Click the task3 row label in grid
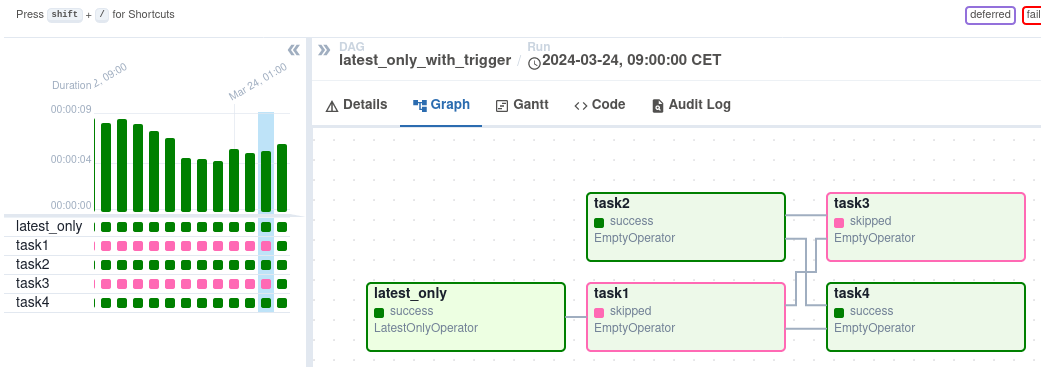The image size is (1041, 367). 33,283
